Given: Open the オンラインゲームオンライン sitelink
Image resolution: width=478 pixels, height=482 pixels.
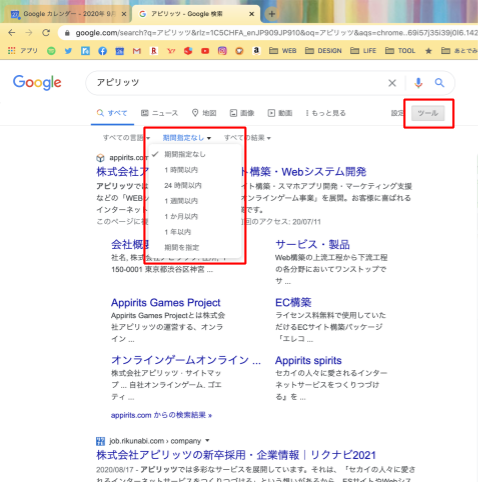Looking at the screenshot, I should pos(186,360).
